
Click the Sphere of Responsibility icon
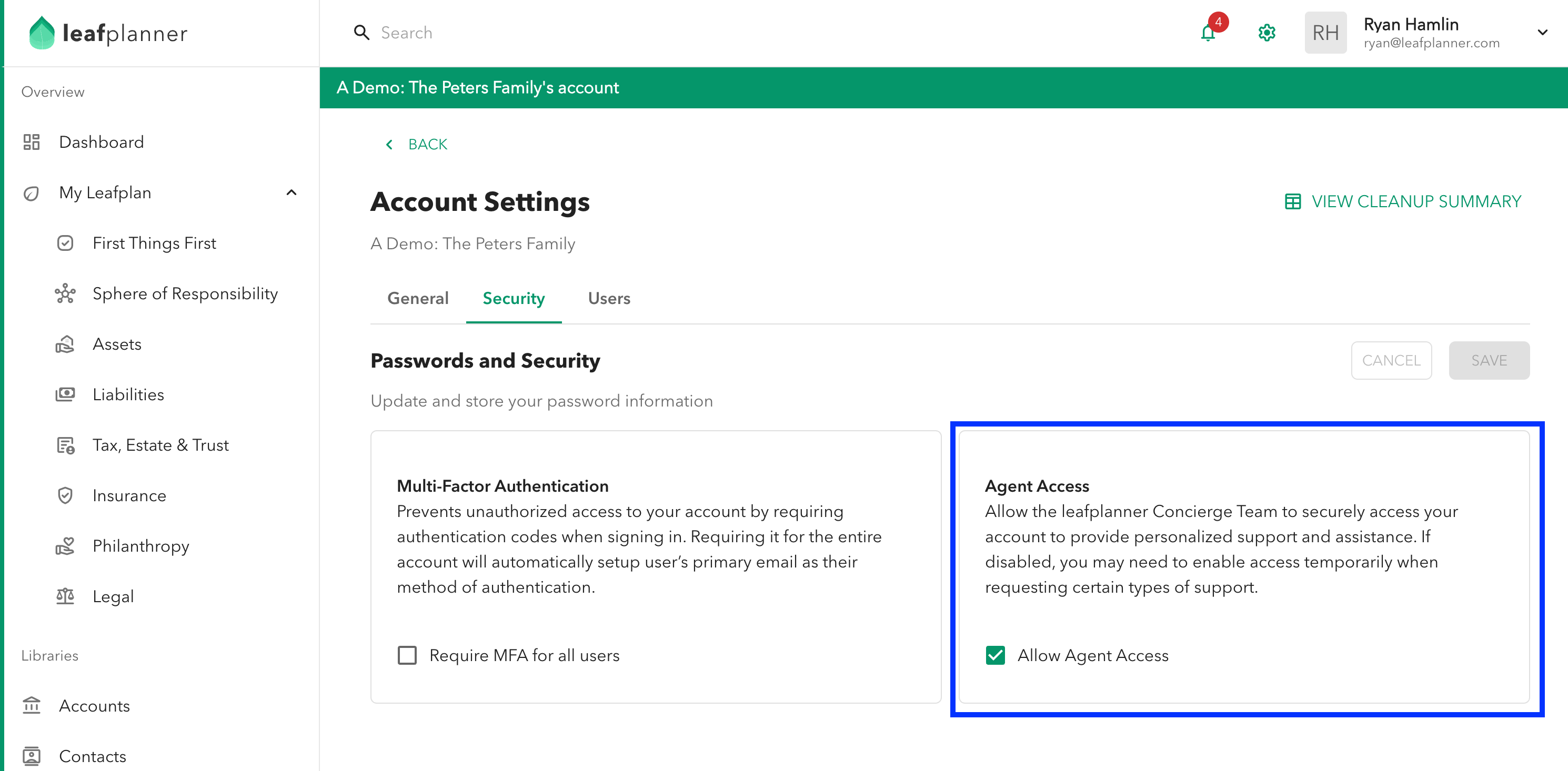point(65,294)
